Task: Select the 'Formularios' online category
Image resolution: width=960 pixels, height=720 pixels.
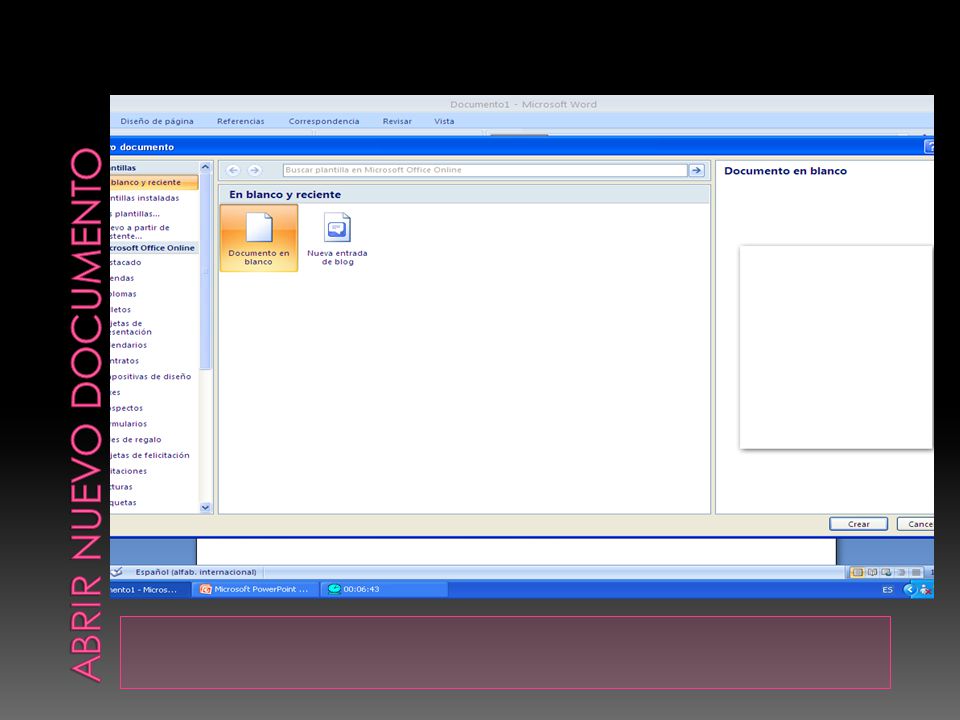Action: [129, 424]
